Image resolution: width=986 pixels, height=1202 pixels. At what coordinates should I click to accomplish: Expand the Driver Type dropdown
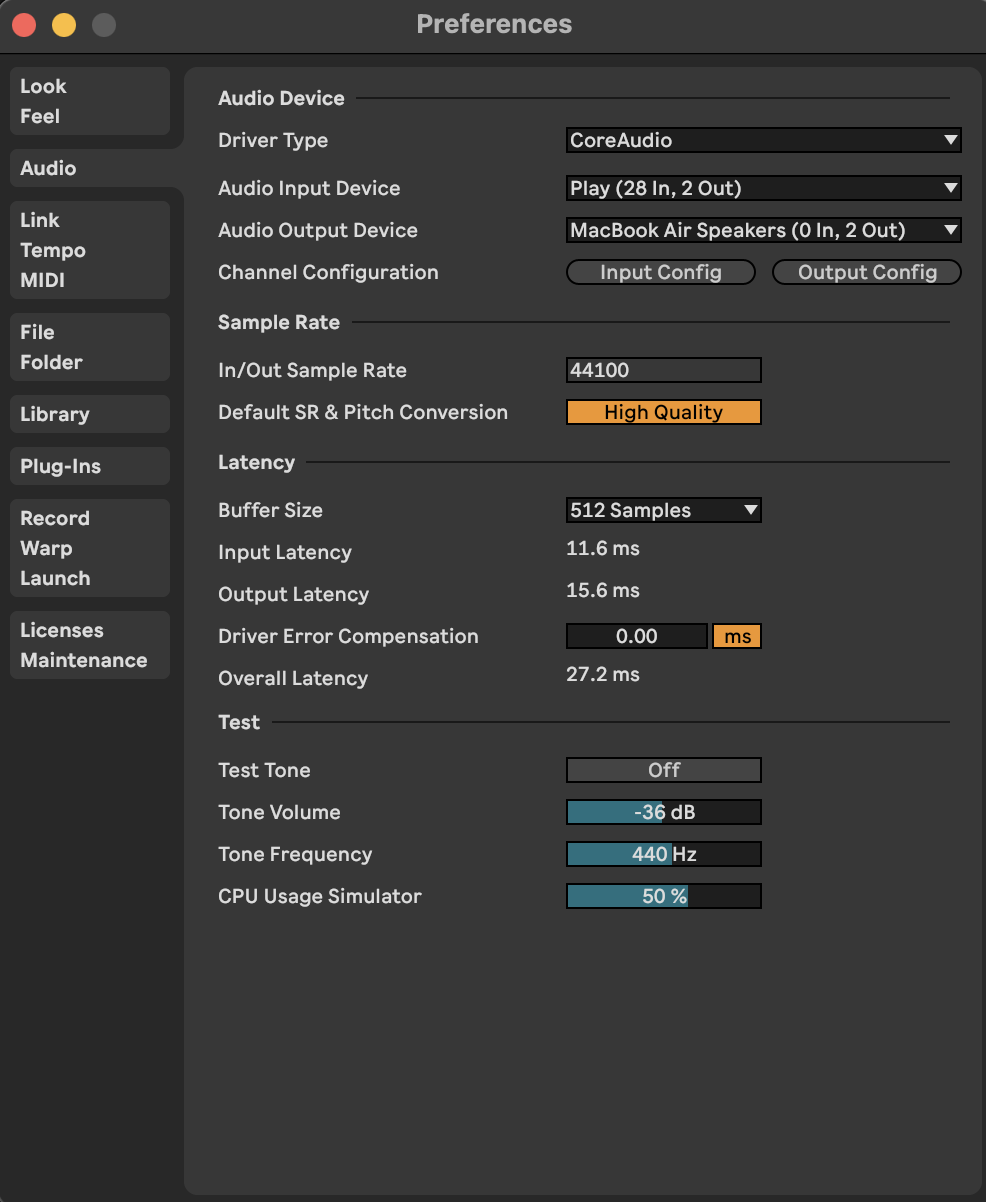coord(763,141)
